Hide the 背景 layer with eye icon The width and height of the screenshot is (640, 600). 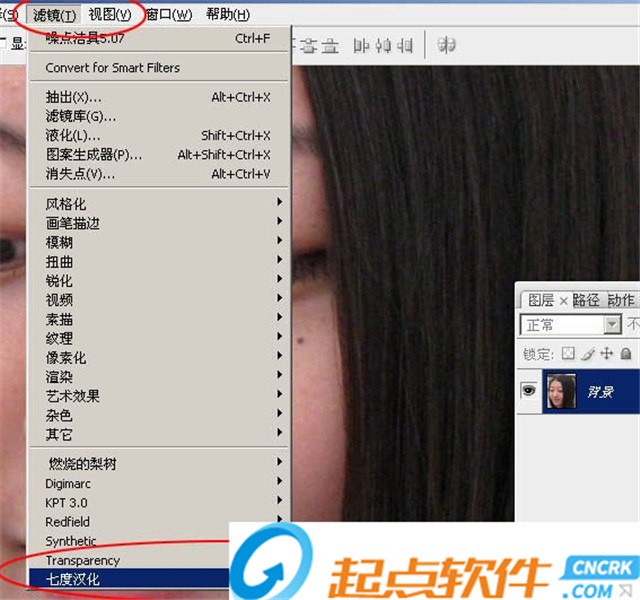click(x=529, y=391)
